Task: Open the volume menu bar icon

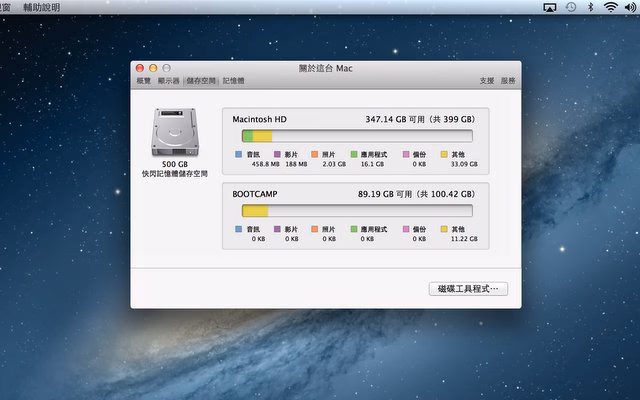Action: pos(630,7)
